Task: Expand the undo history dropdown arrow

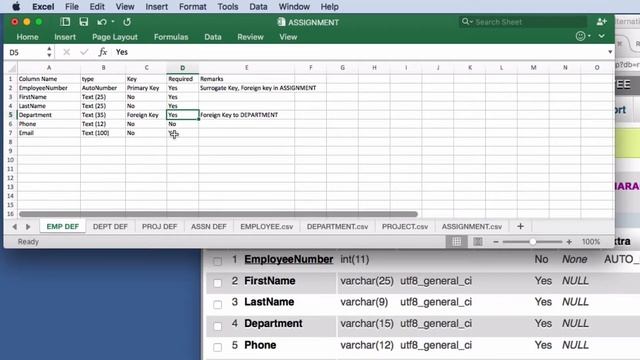Action: (x=113, y=22)
